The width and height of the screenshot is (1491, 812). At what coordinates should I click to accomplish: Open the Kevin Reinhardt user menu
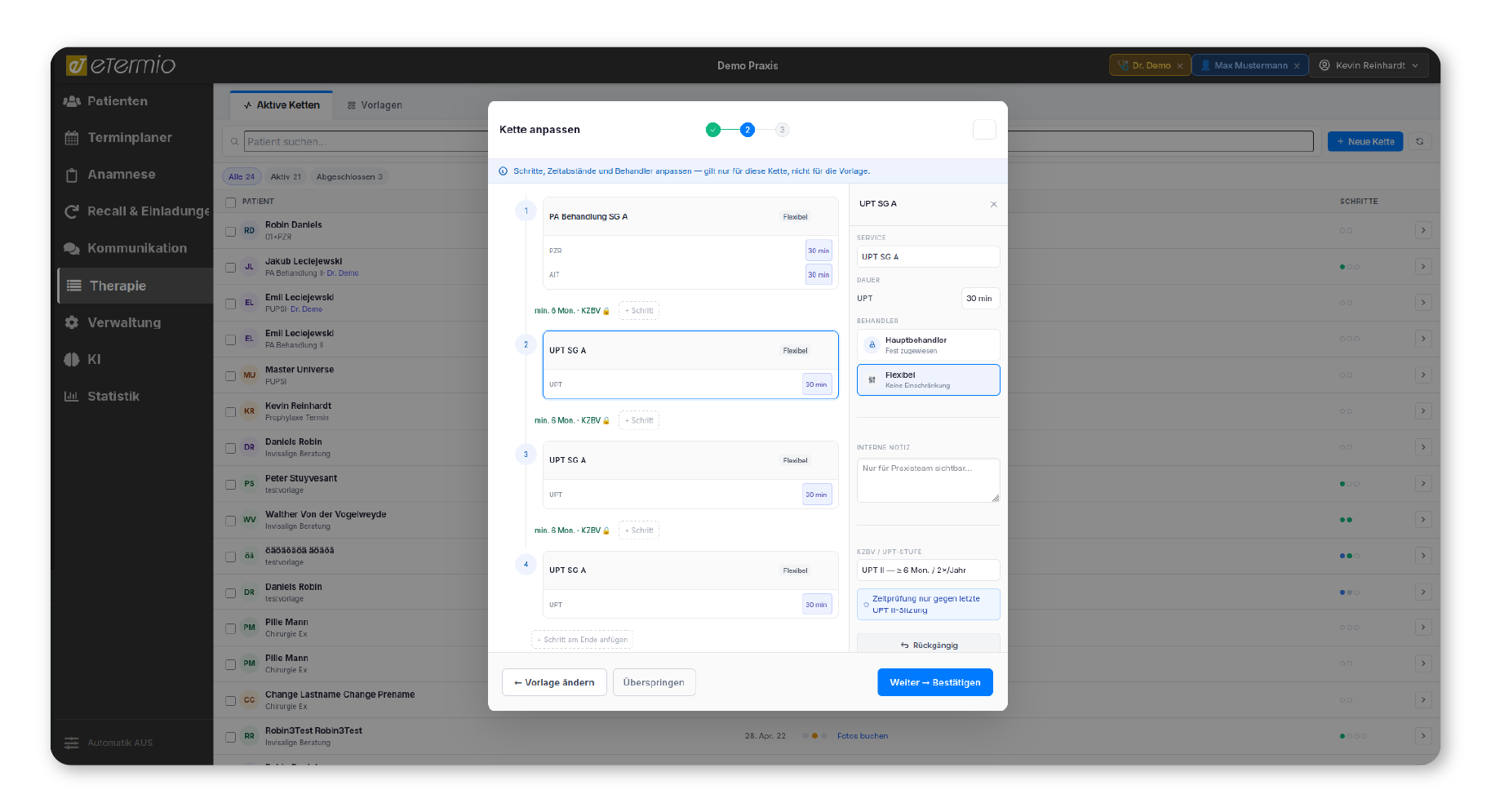[x=1369, y=65]
